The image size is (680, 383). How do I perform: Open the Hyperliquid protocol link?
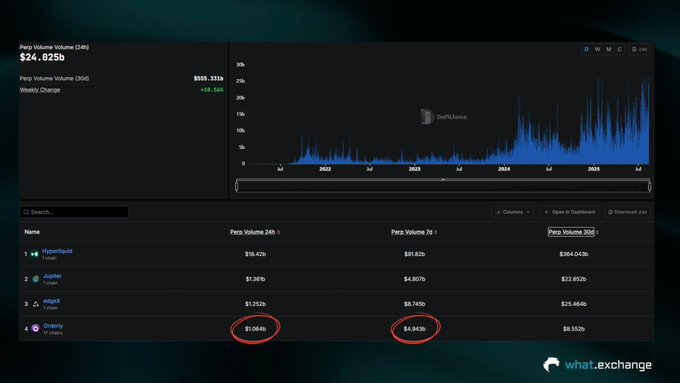point(57,251)
